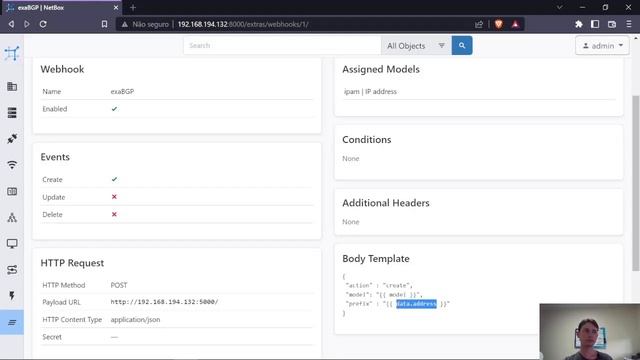Open Virtualization monitor icon in sidebar

click(x=12, y=244)
